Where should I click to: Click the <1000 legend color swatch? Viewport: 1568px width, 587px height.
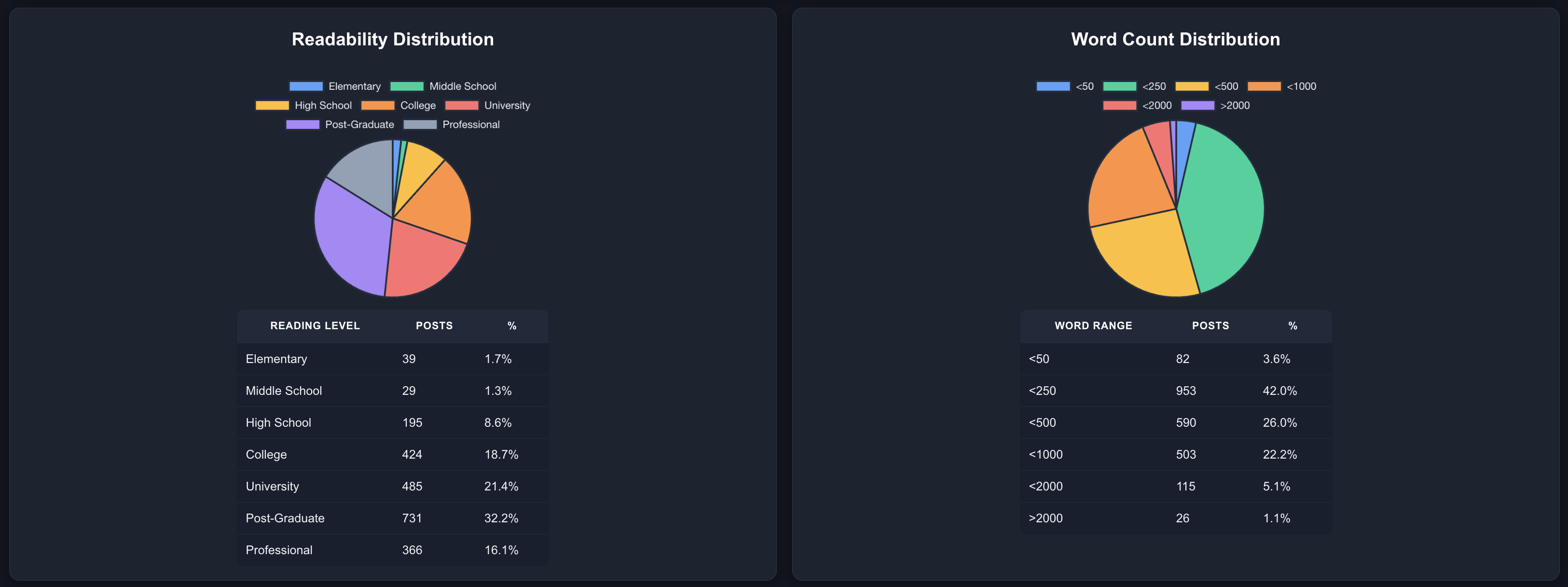[1264, 86]
